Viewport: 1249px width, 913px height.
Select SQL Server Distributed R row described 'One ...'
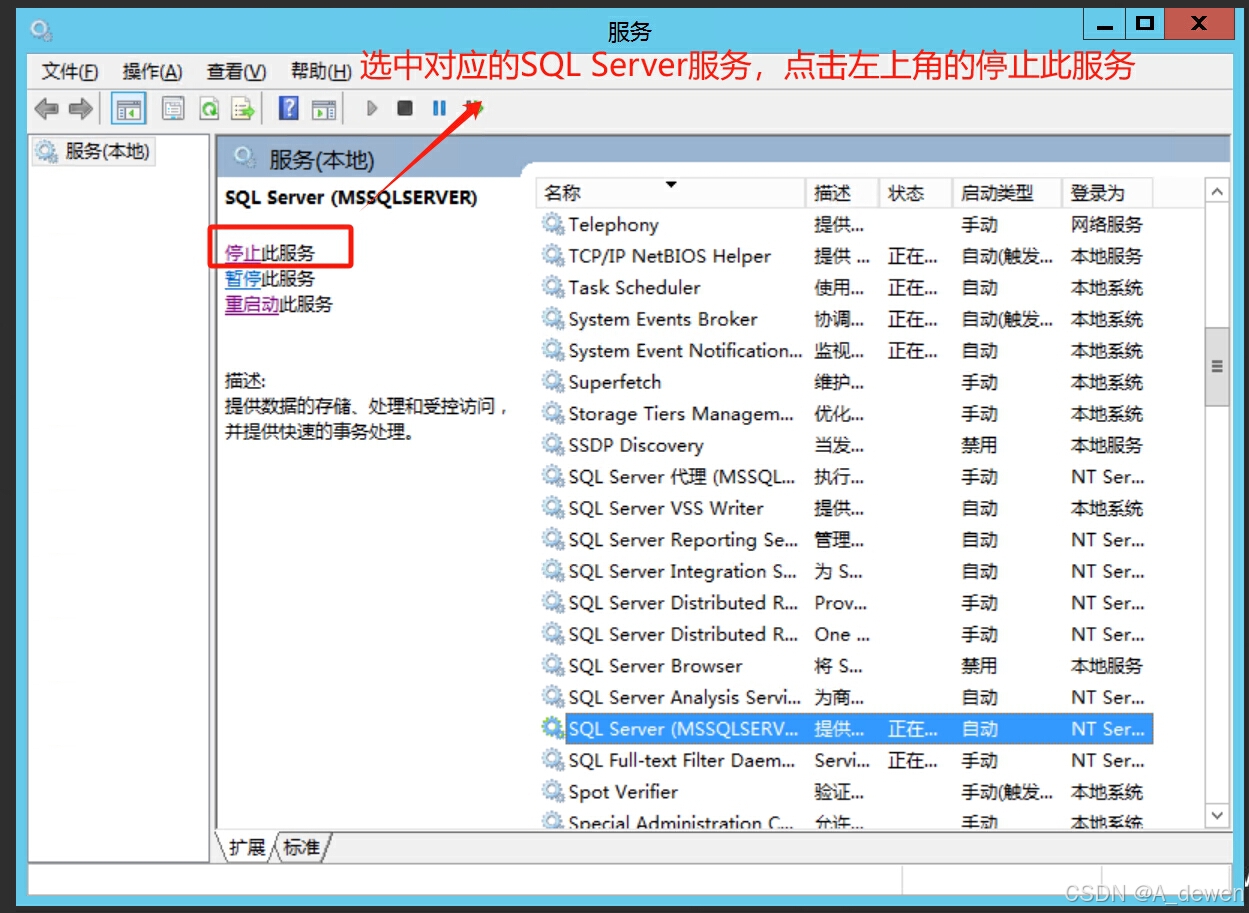click(846, 634)
